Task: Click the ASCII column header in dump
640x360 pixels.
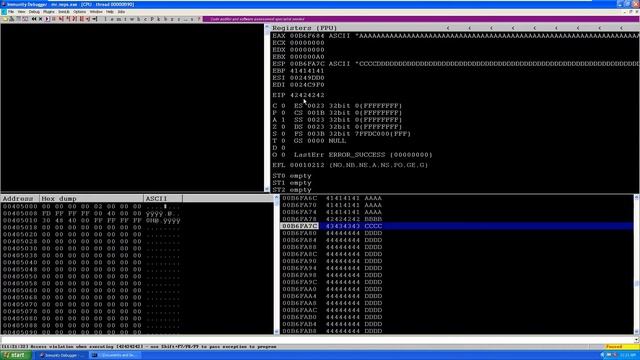Action: tap(163, 198)
